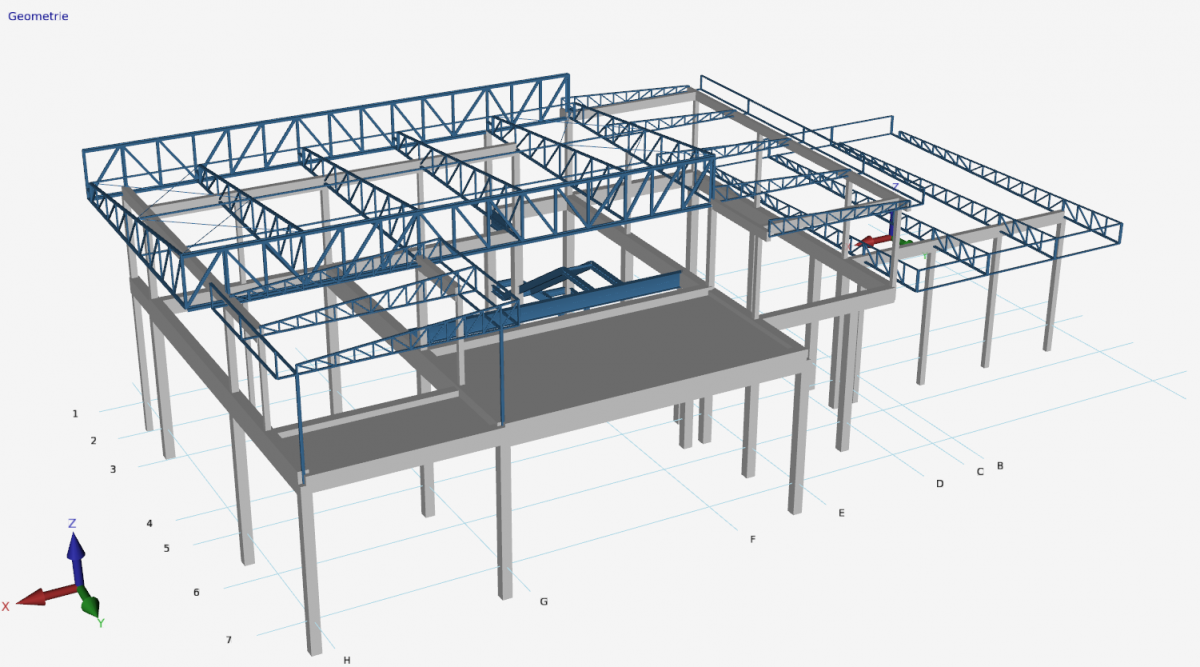
Task: Click grid axis label E
Action: click(841, 513)
